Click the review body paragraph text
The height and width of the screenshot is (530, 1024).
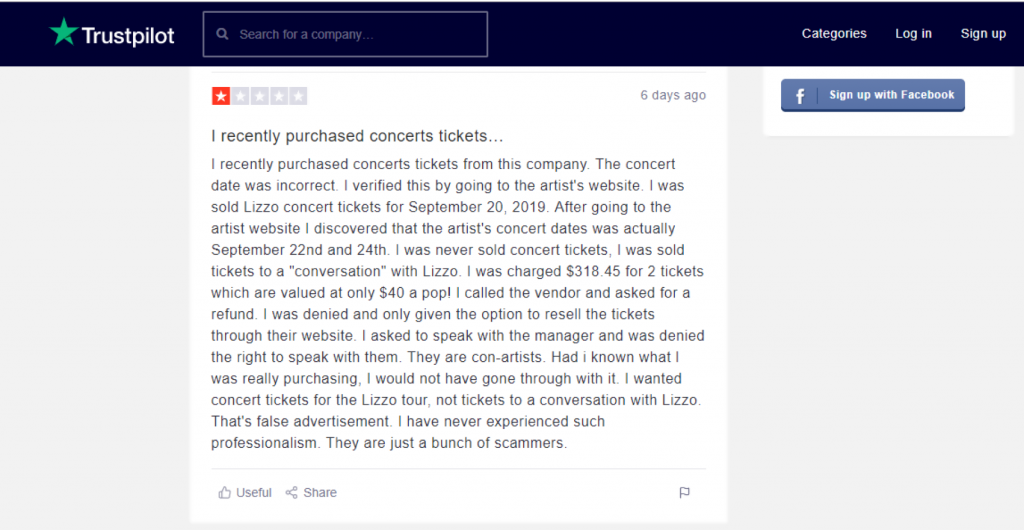[x=458, y=304]
